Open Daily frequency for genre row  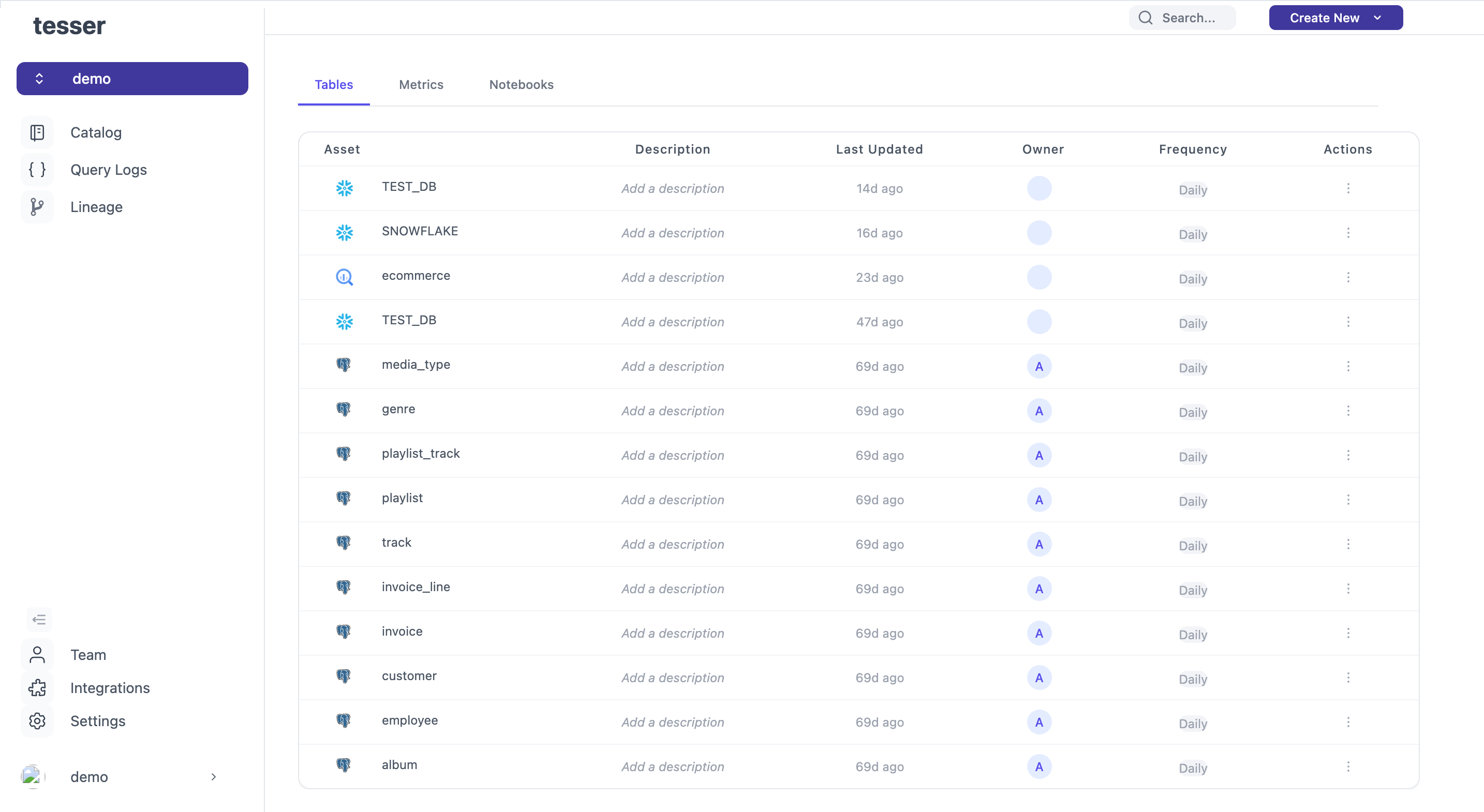[x=1193, y=412]
